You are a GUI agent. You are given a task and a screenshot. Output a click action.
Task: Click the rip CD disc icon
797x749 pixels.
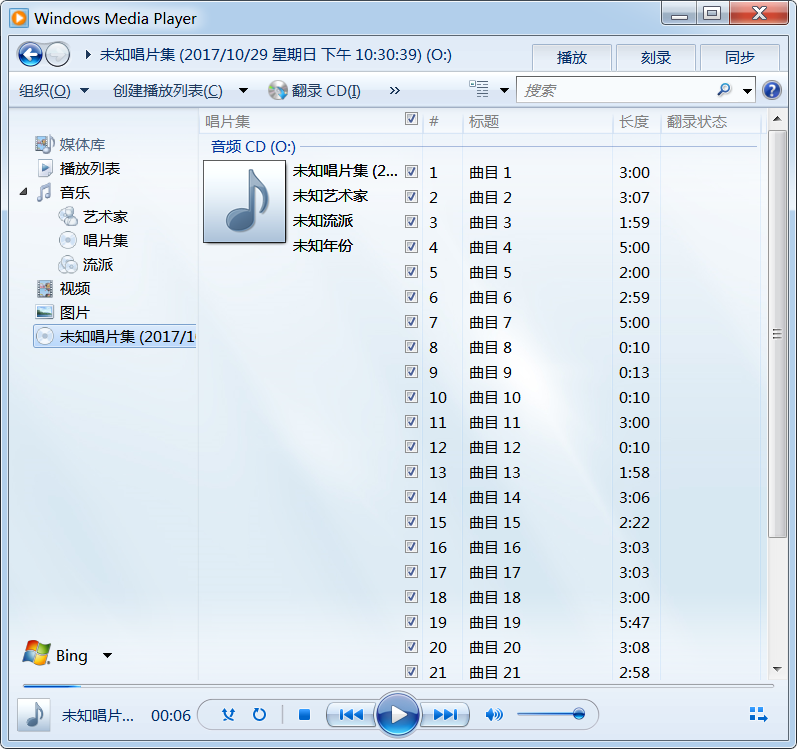tap(278, 90)
